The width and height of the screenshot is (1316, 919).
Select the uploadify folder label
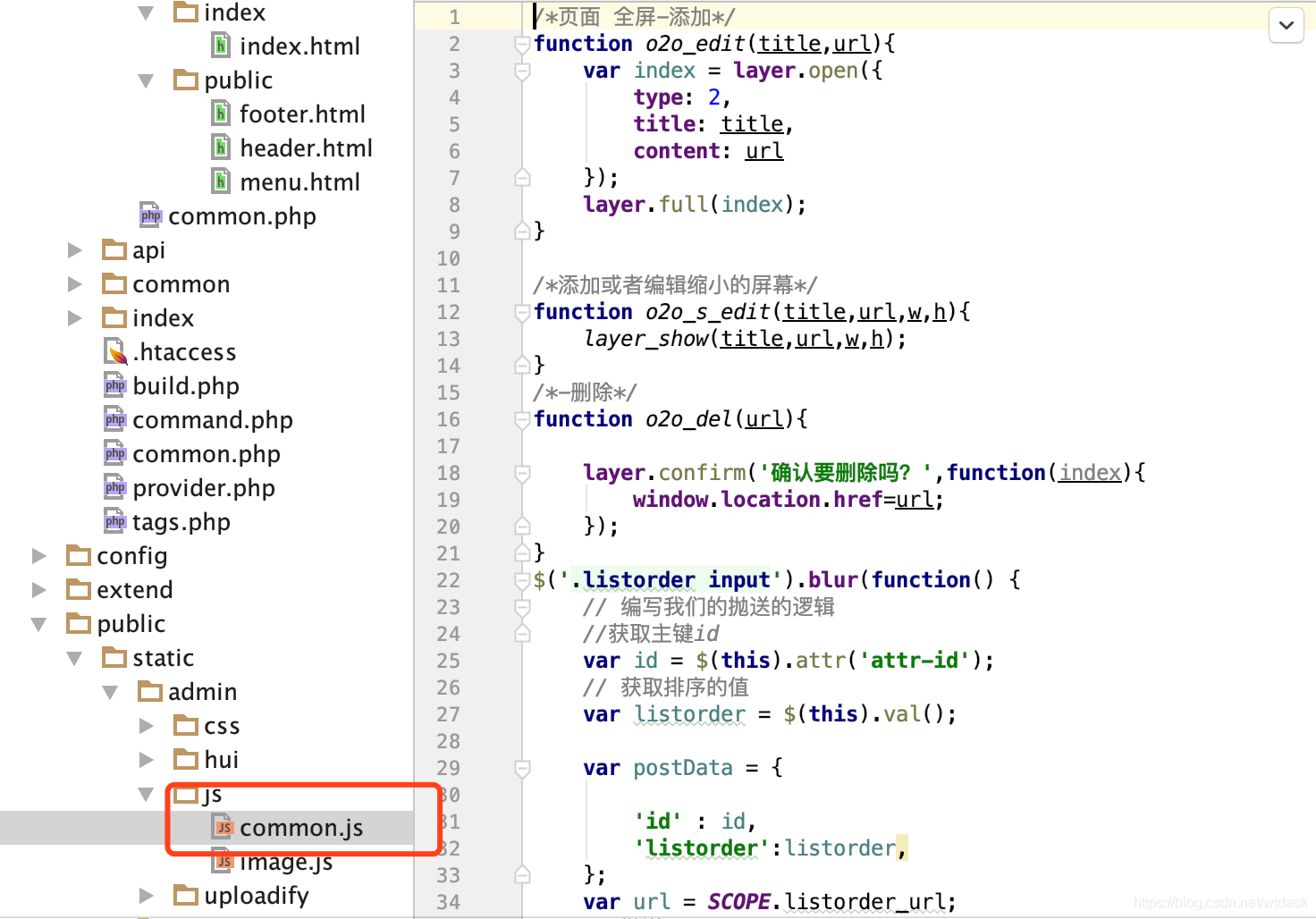point(257,896)
